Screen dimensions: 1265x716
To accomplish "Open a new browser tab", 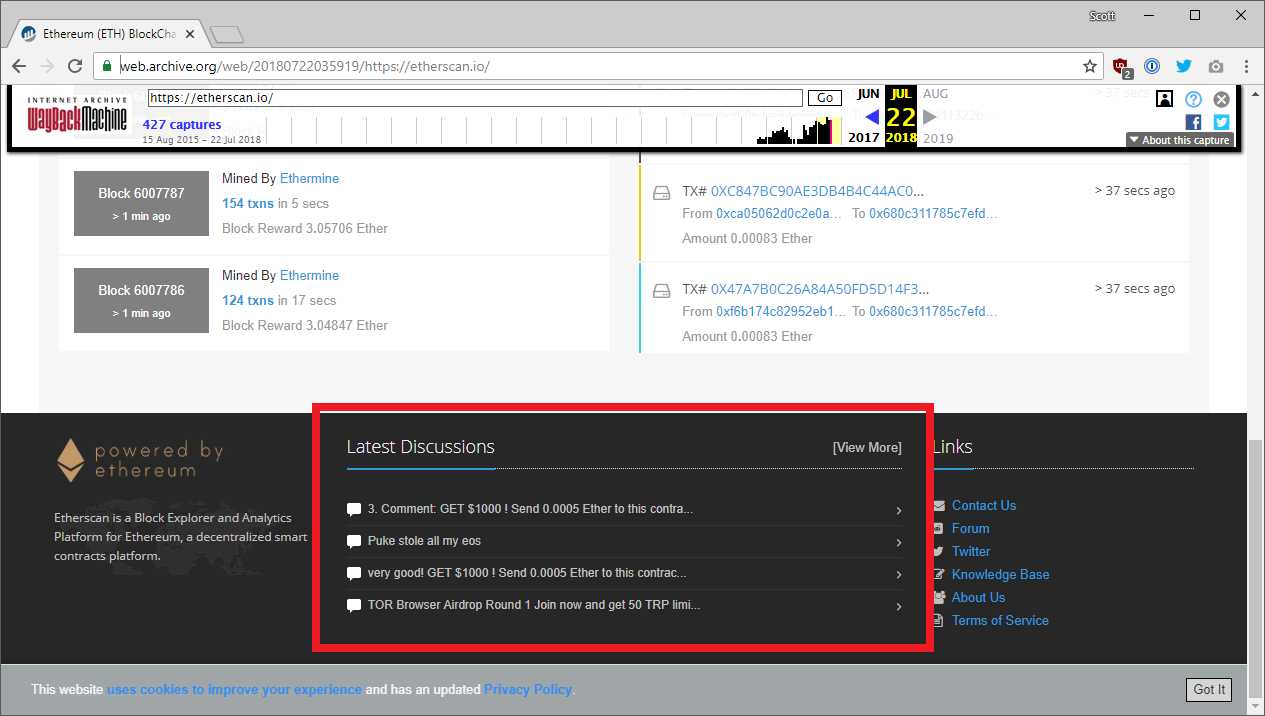I will [x=227, y=35].
